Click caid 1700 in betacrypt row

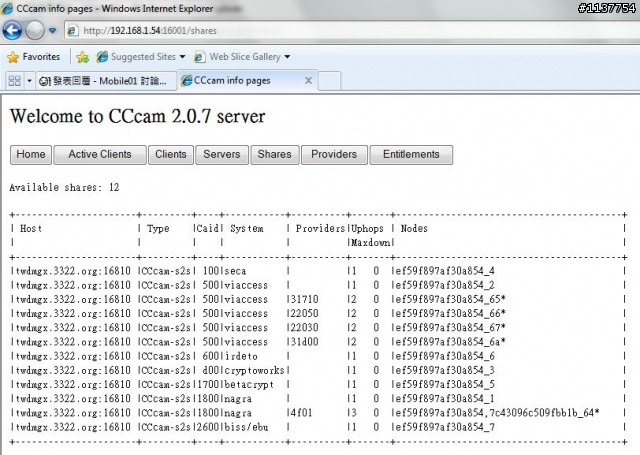pos(207,385)
